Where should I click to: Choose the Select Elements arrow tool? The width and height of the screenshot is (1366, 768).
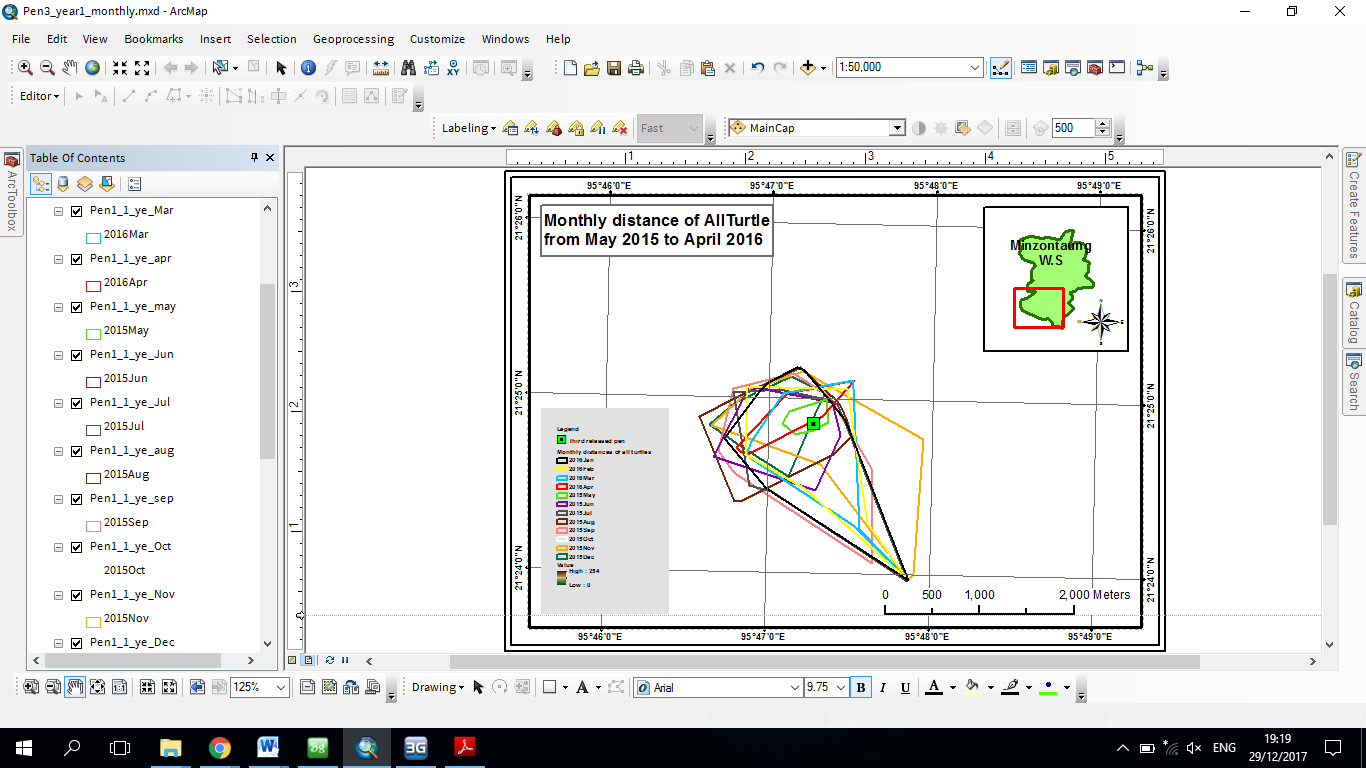pos(281,68)
